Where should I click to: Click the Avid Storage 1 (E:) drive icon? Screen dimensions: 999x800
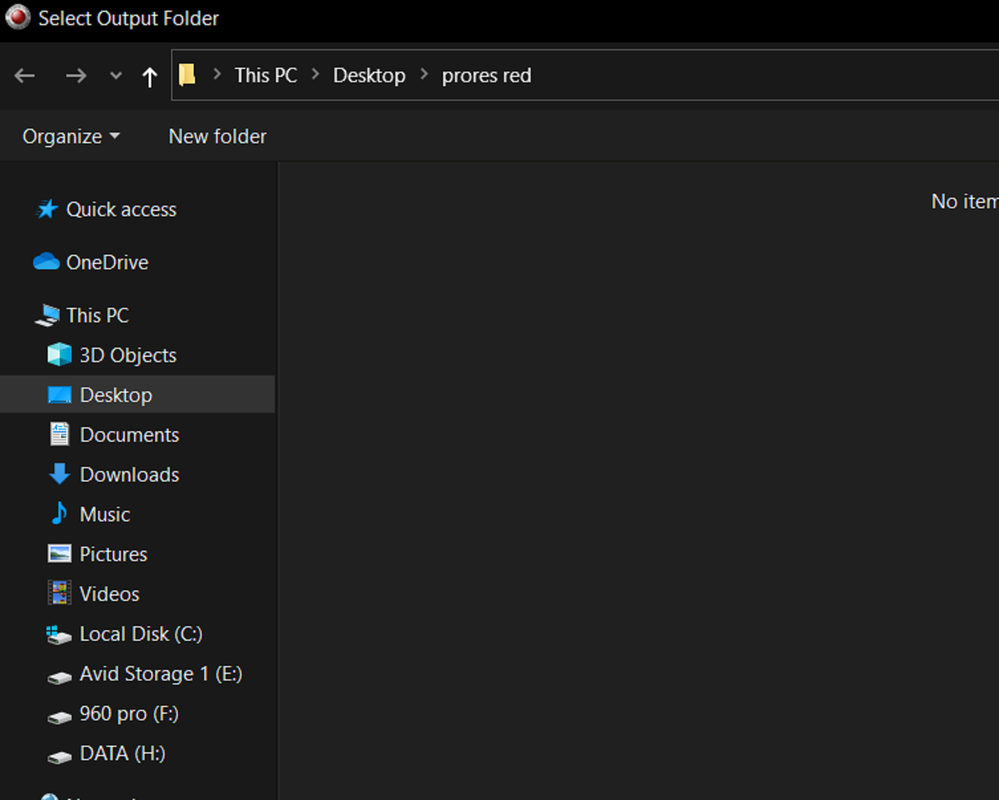[60, 678]
